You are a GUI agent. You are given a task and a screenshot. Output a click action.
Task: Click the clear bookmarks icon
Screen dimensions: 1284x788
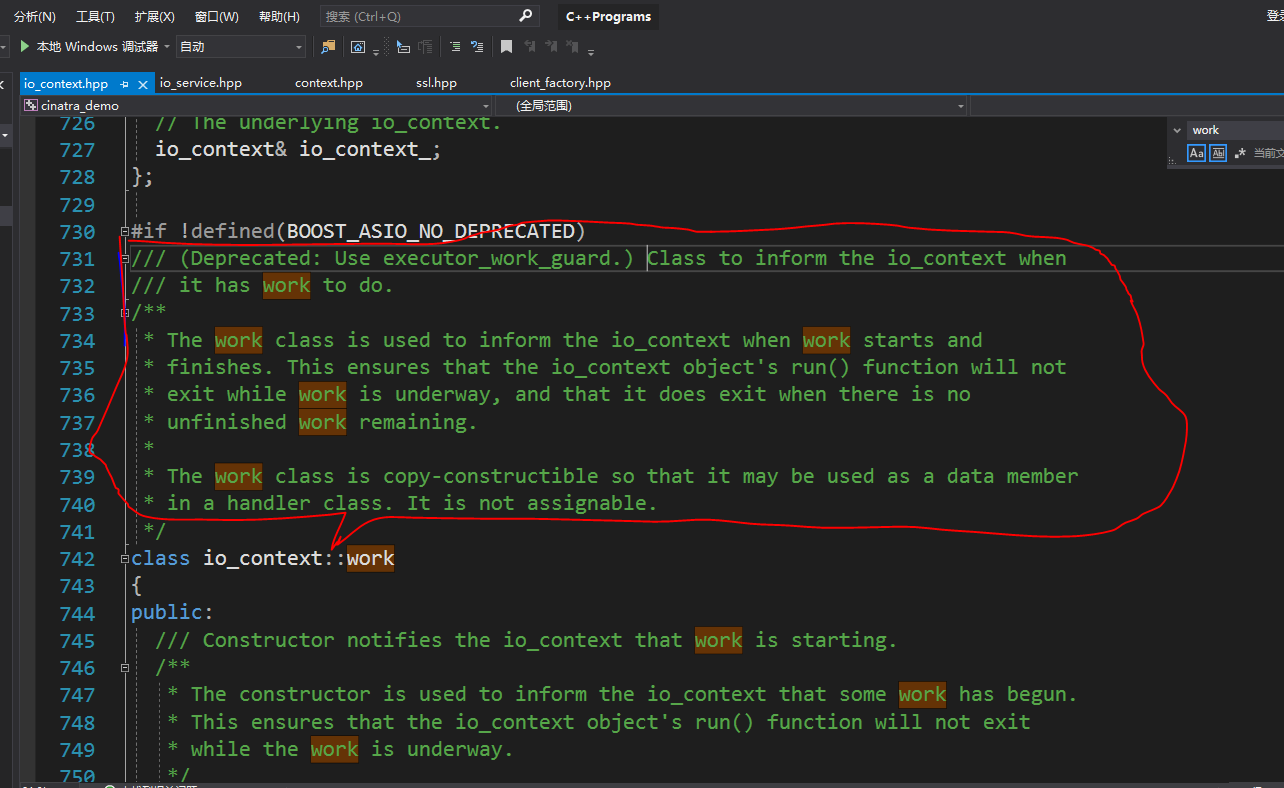click(572, 46)
